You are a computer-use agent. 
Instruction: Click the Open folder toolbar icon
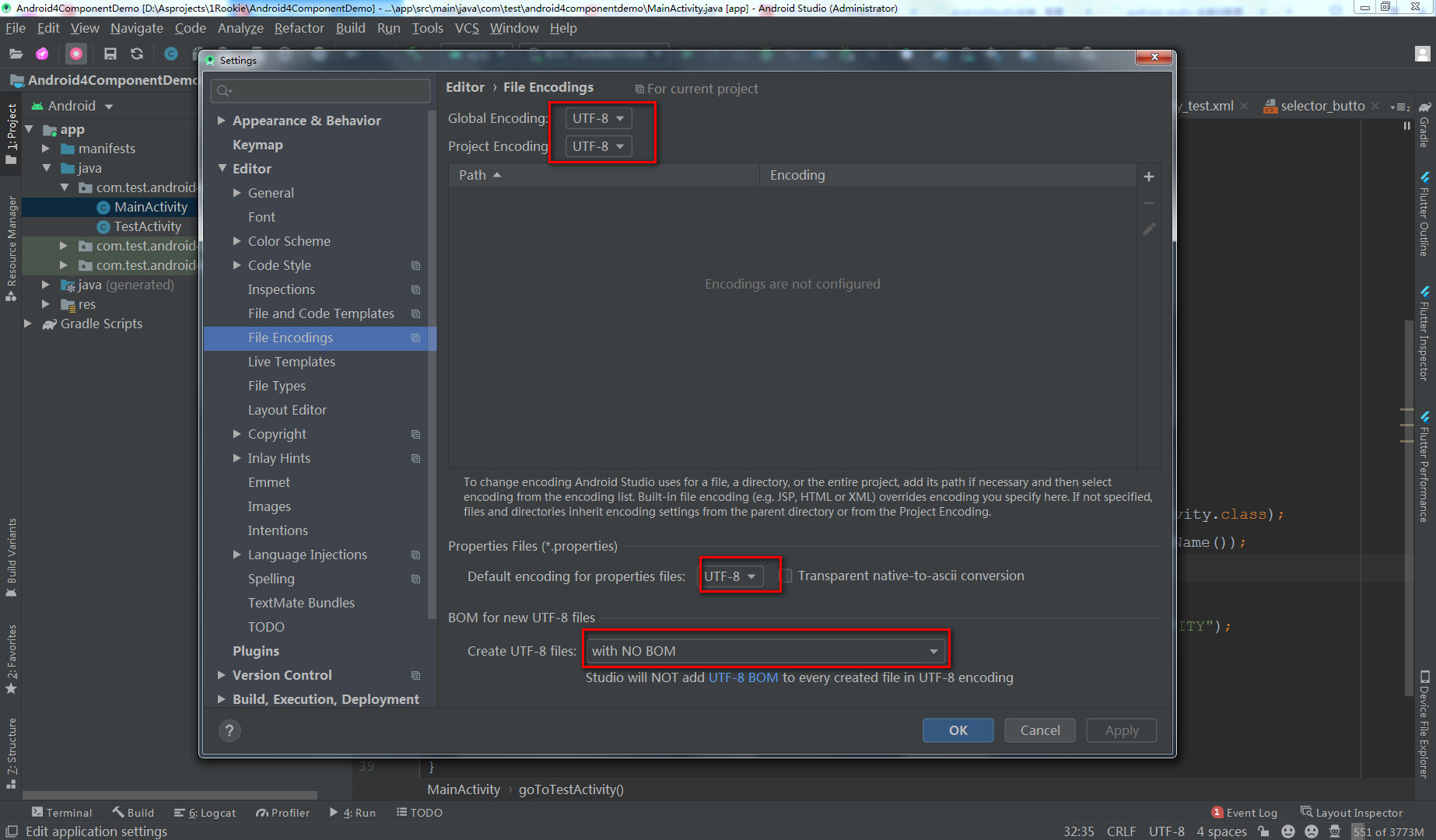[16, 54]
